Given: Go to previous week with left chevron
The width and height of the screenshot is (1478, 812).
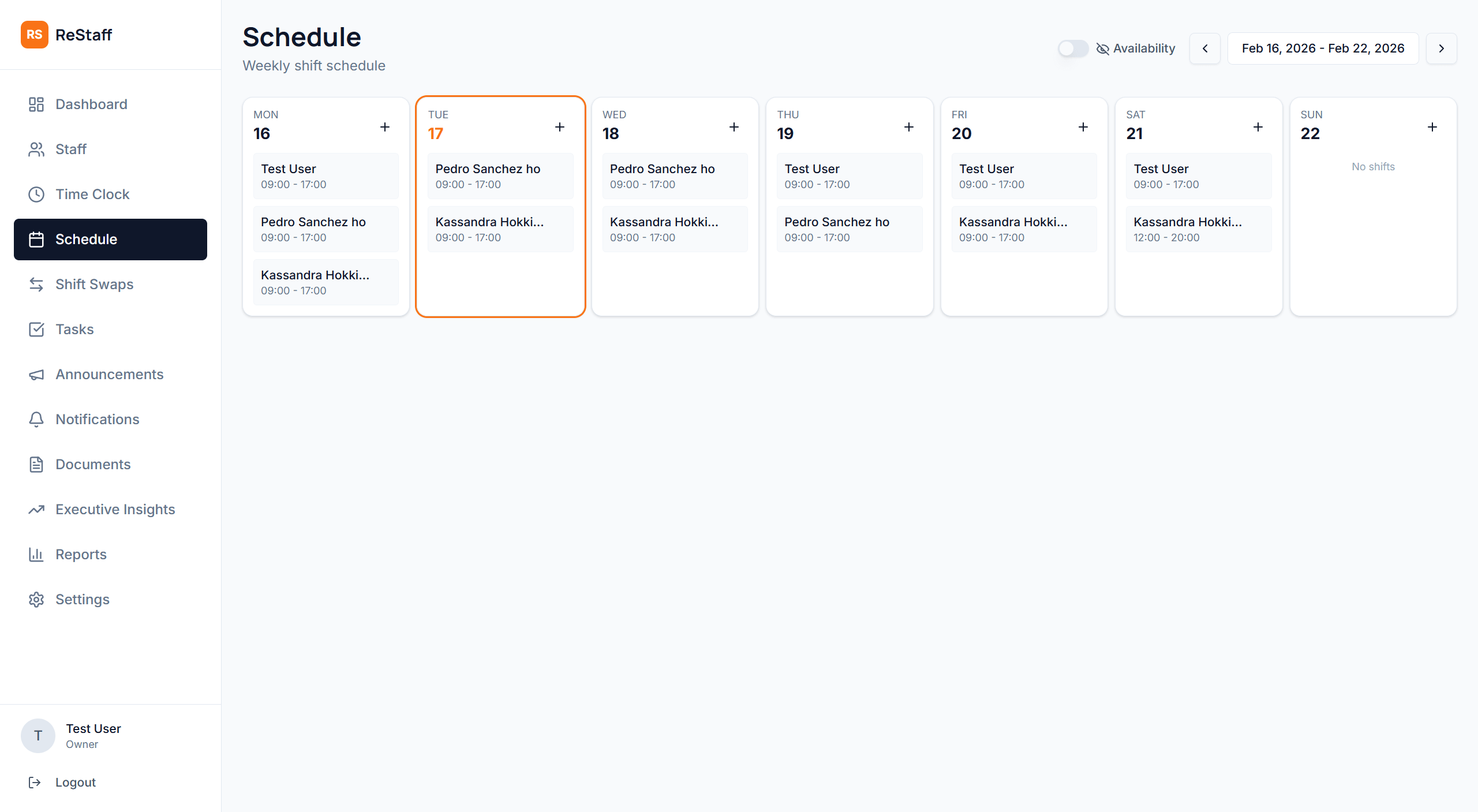Looking at the screenshot, I should click(x=1205, y=48).
